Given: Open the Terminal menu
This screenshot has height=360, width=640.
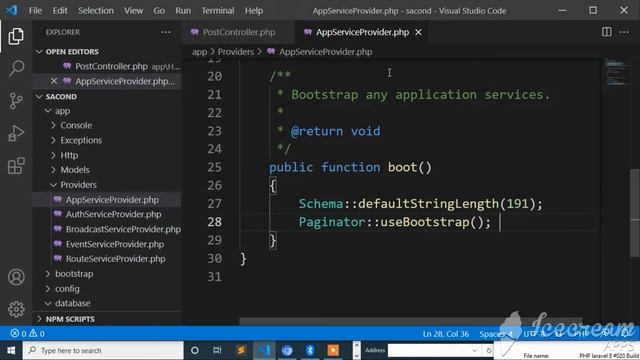Looking at the screenshot, I should click(218, 10).
